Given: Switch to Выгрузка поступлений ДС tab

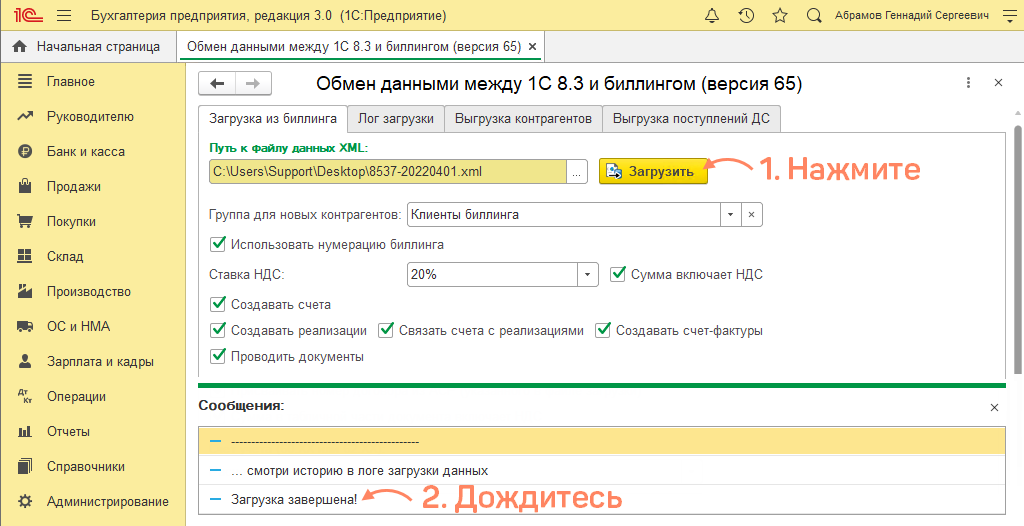Looking at the screenshot, I should [x=691, y=119].
